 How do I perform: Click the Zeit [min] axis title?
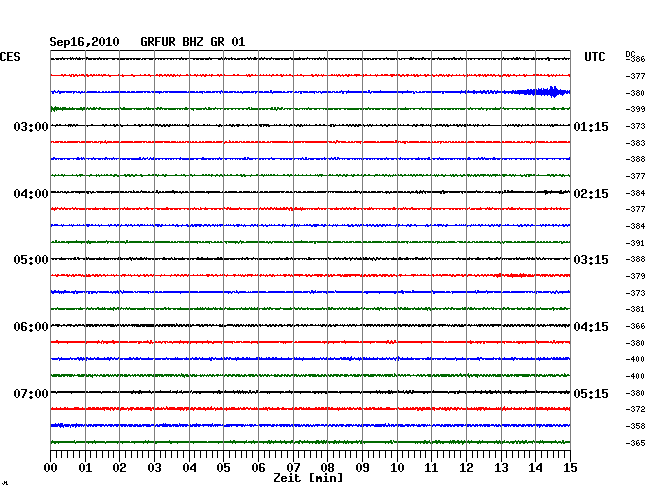[x=308, y=478]
